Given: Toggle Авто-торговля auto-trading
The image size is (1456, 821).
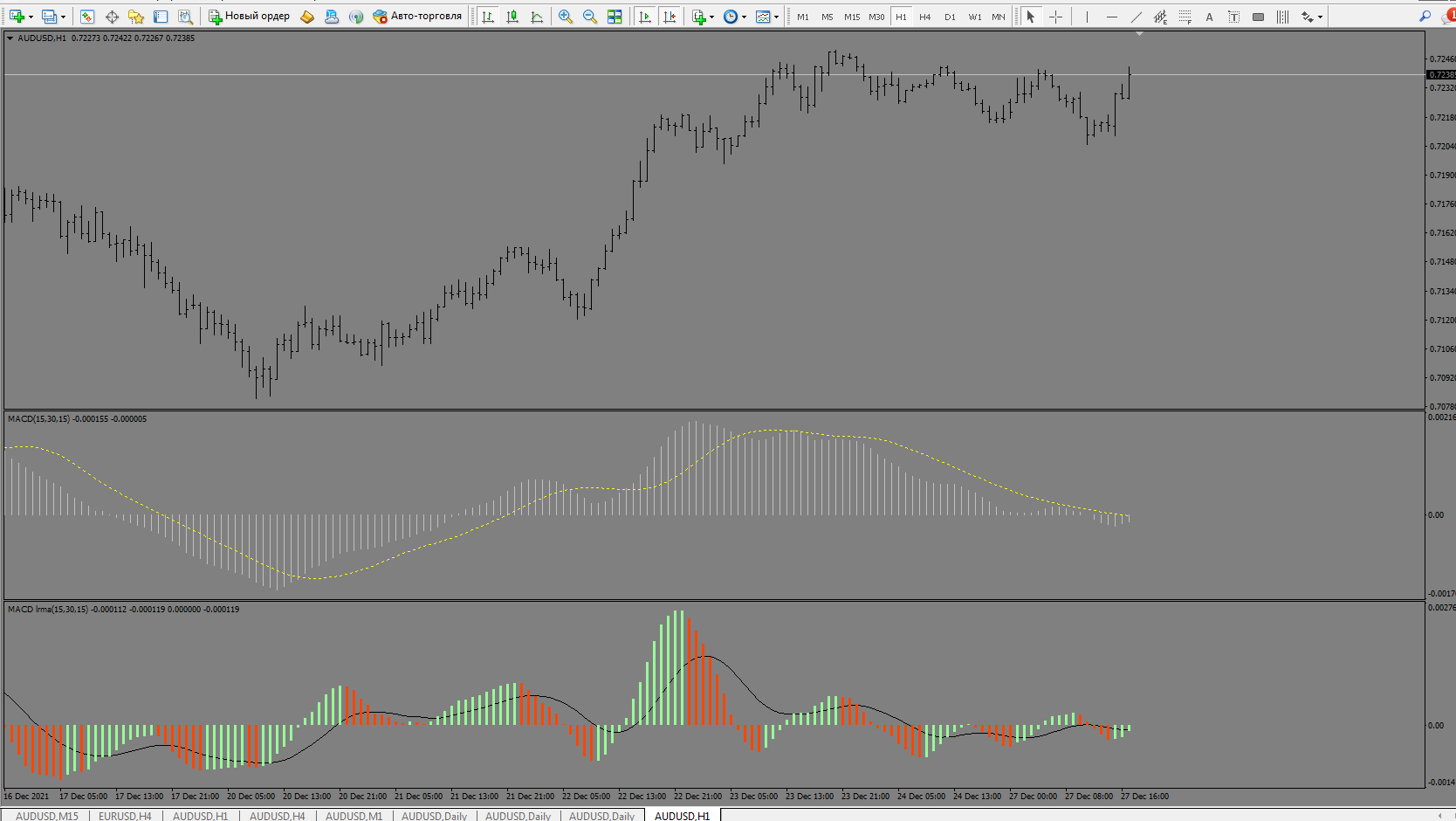Looking at the screenshot, I should (417, 17).
